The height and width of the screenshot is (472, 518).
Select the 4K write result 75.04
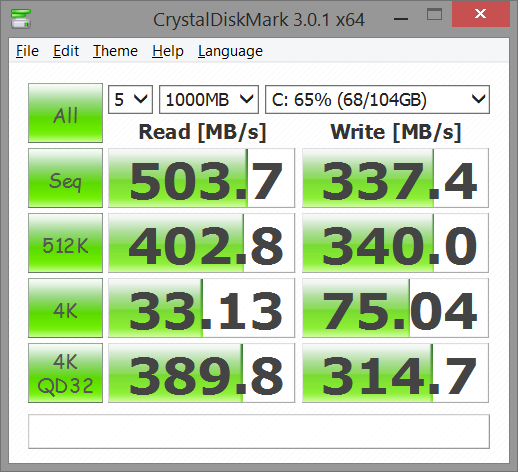pos(395,308)
